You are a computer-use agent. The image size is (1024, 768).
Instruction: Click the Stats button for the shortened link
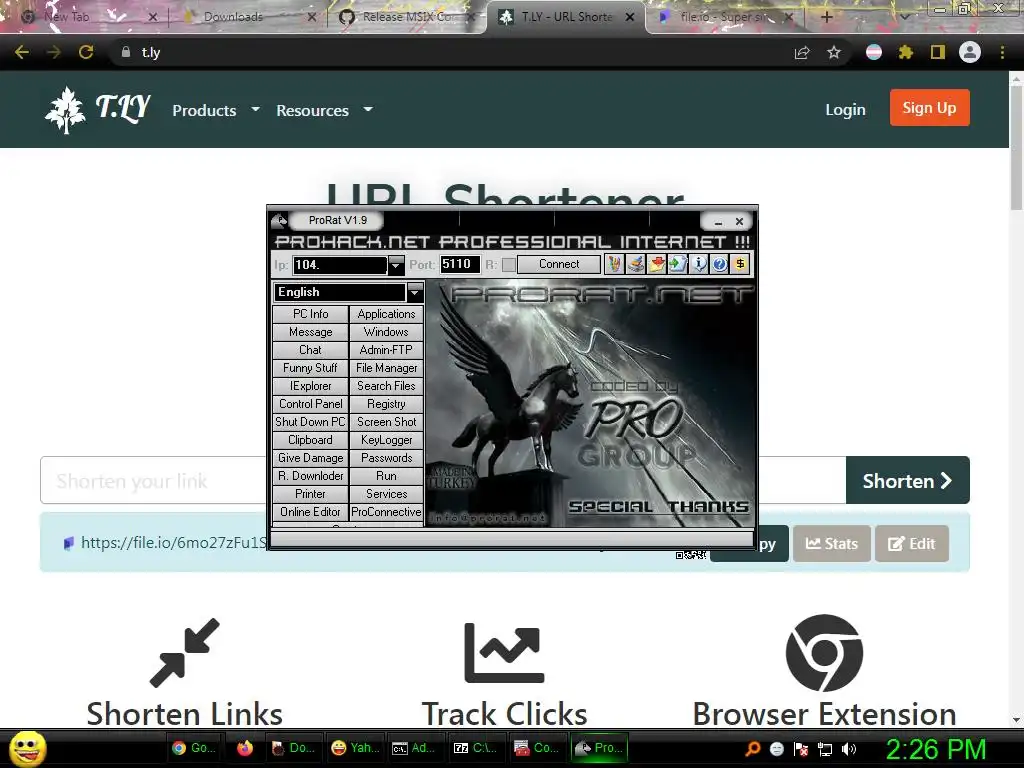832,544
